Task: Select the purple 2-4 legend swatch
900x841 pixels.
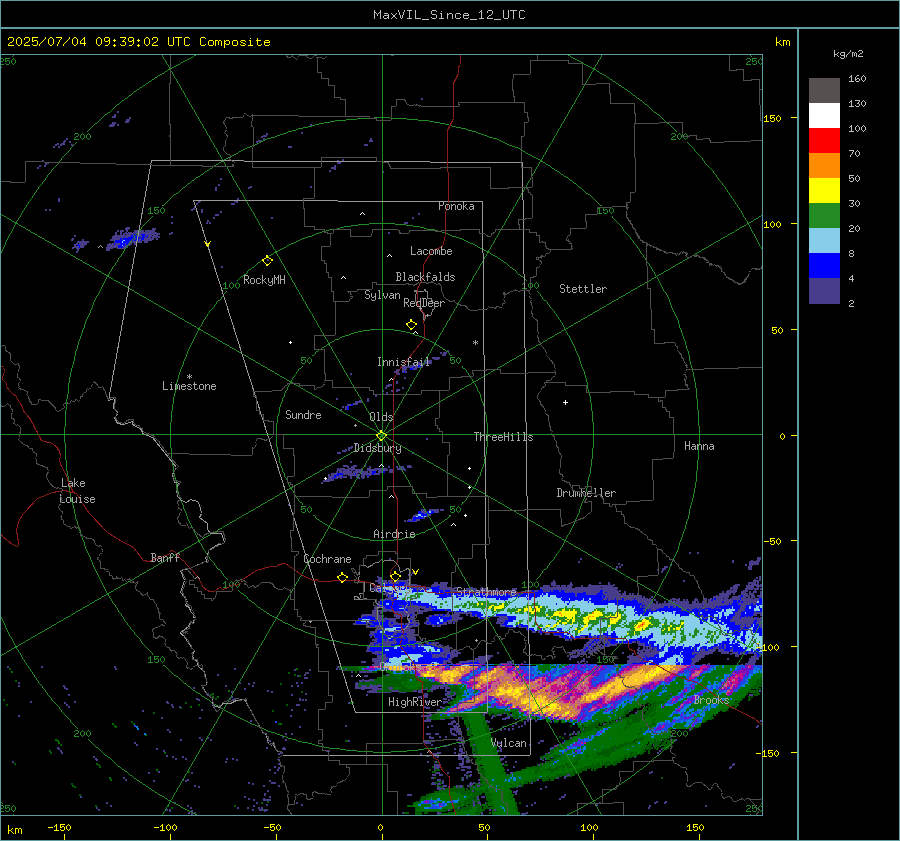Action: coord(824,290)
